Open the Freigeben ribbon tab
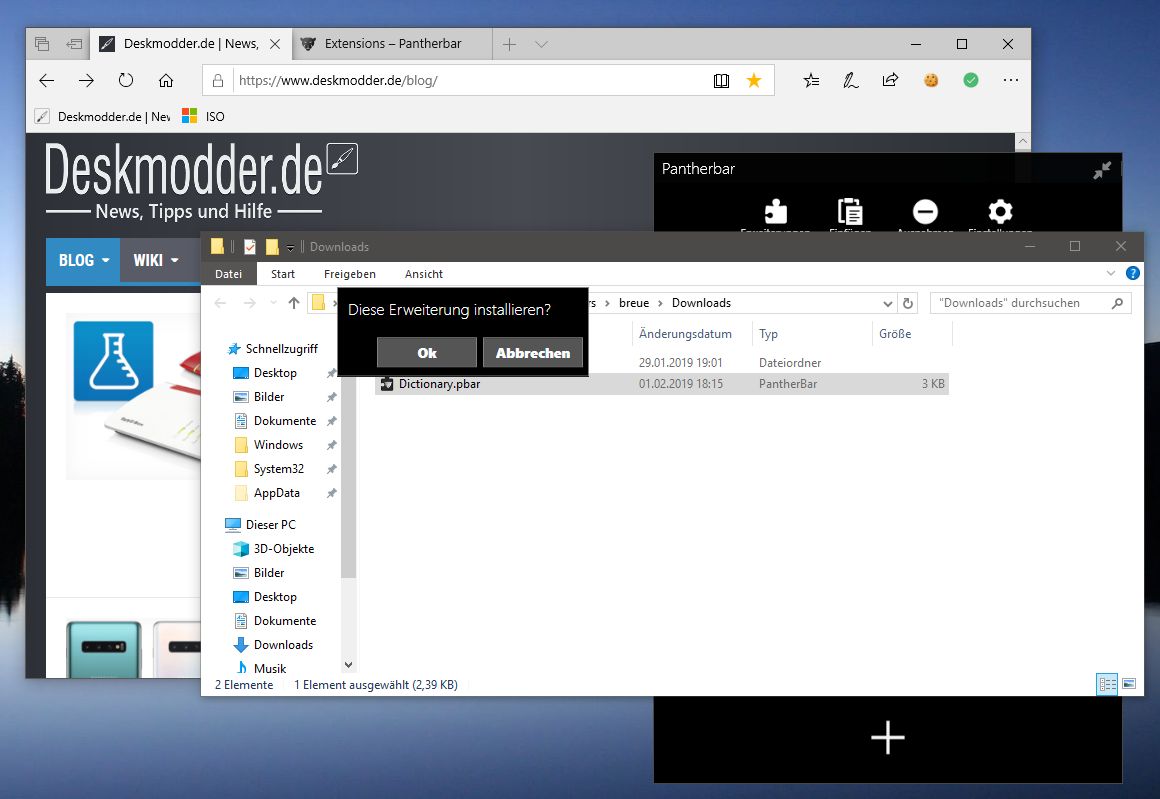1160x799 pixels. (x=350, y=274)
